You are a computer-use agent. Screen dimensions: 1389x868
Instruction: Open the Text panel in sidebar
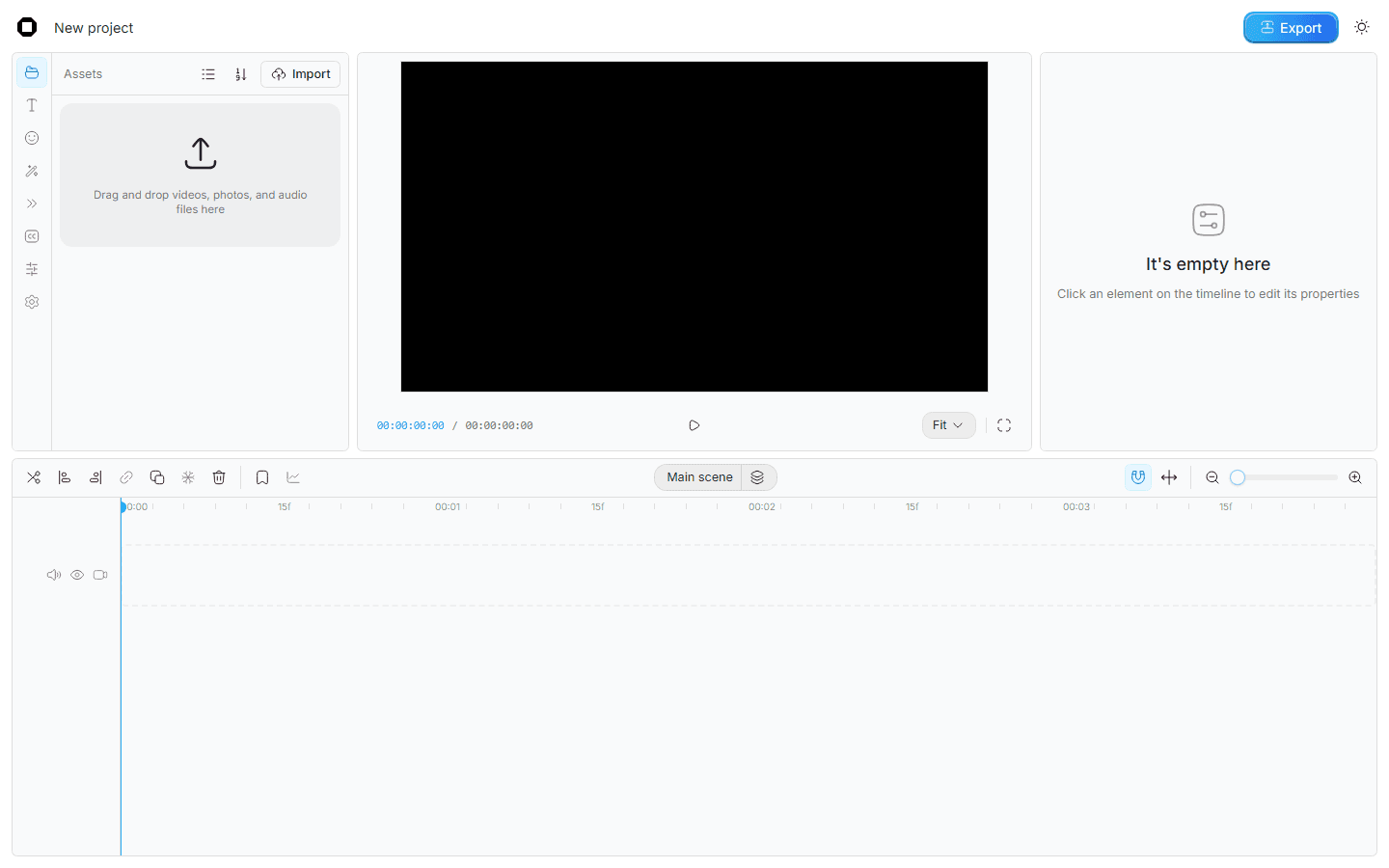(x=32, y=105)
